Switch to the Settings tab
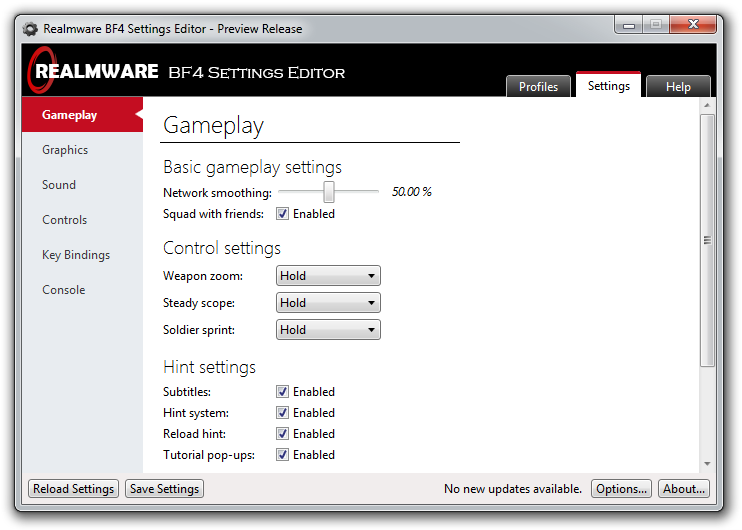 [609, 85]
